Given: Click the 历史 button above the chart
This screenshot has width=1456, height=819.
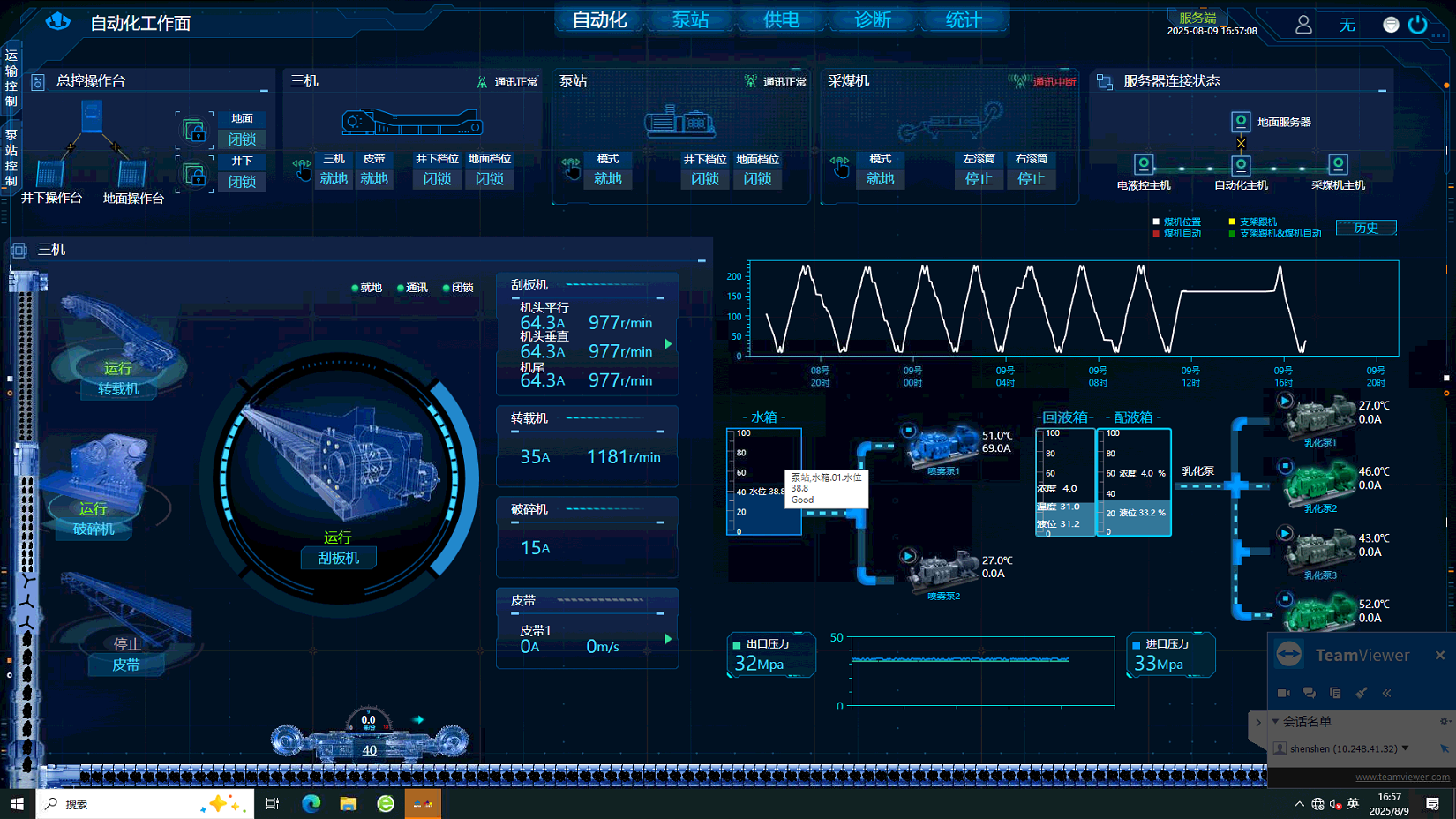Looking at the screenshot, I should coord(1366,228).
